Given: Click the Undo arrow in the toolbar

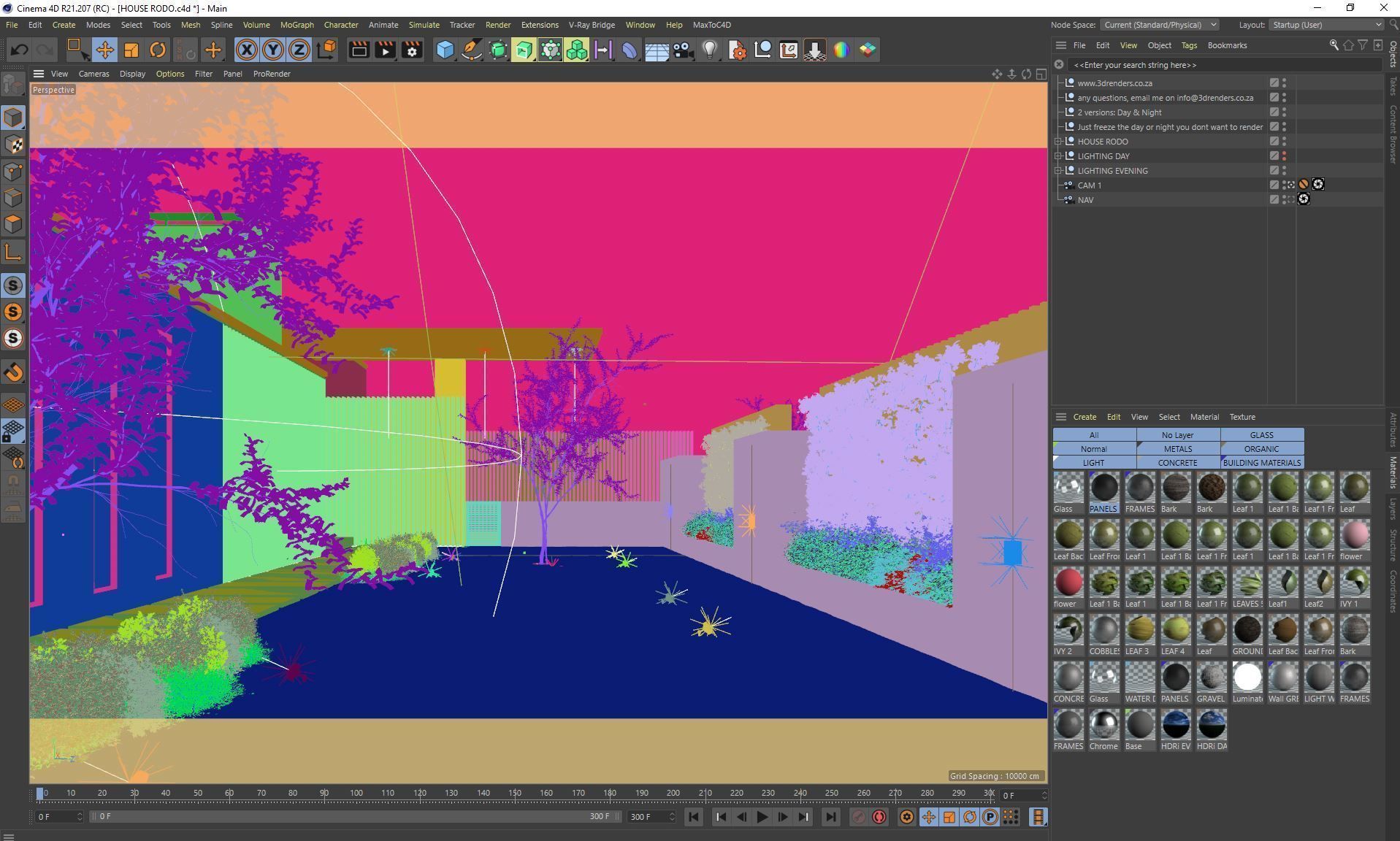Looking at the screenshot, I should (19, 50).
